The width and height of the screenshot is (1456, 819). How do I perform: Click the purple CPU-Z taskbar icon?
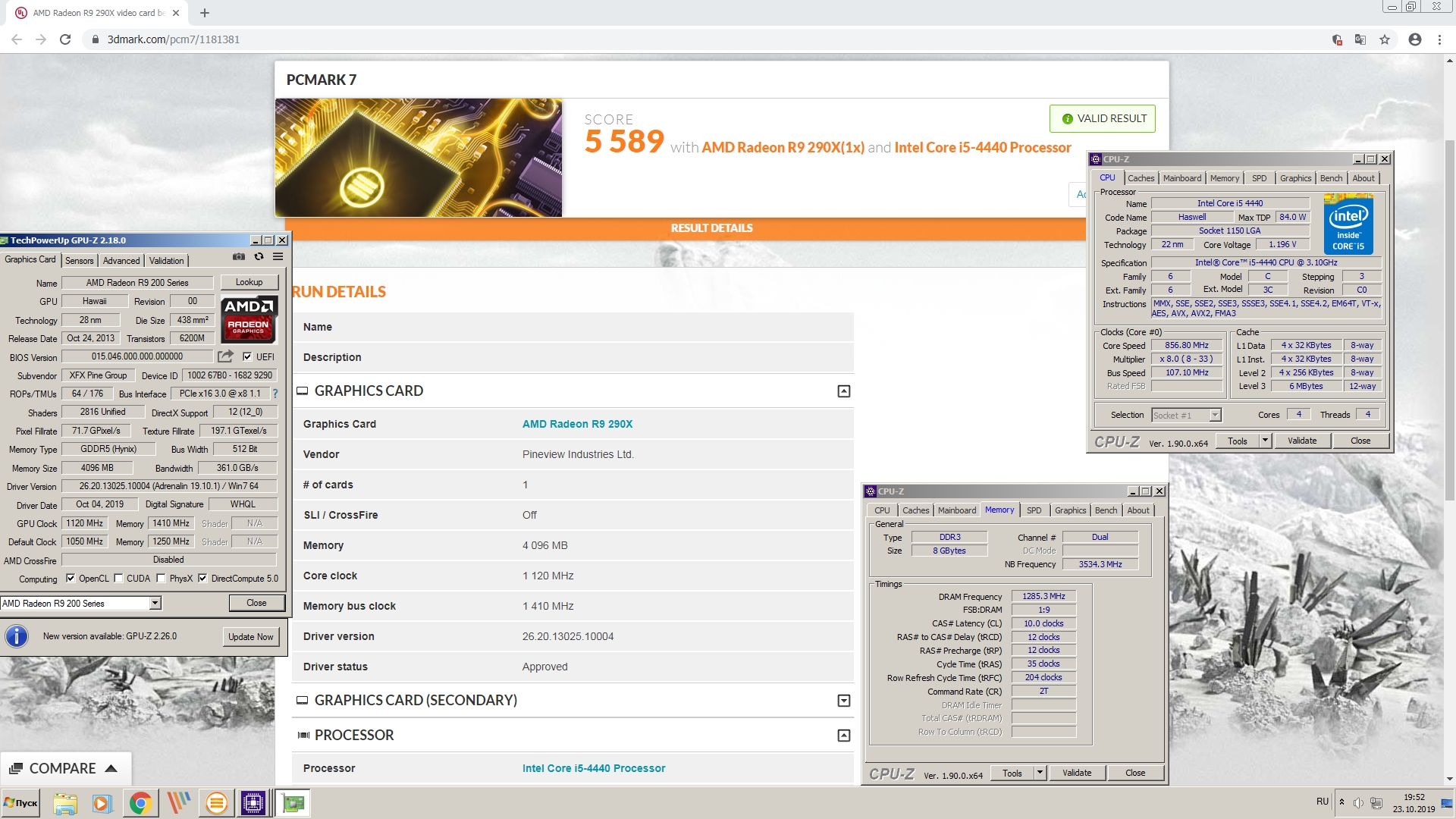click(x=253, y=803)
